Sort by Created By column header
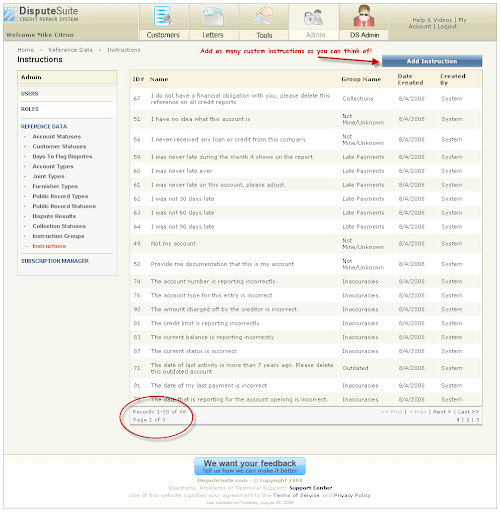The image size is (500, 512). [x=453, y=79]
